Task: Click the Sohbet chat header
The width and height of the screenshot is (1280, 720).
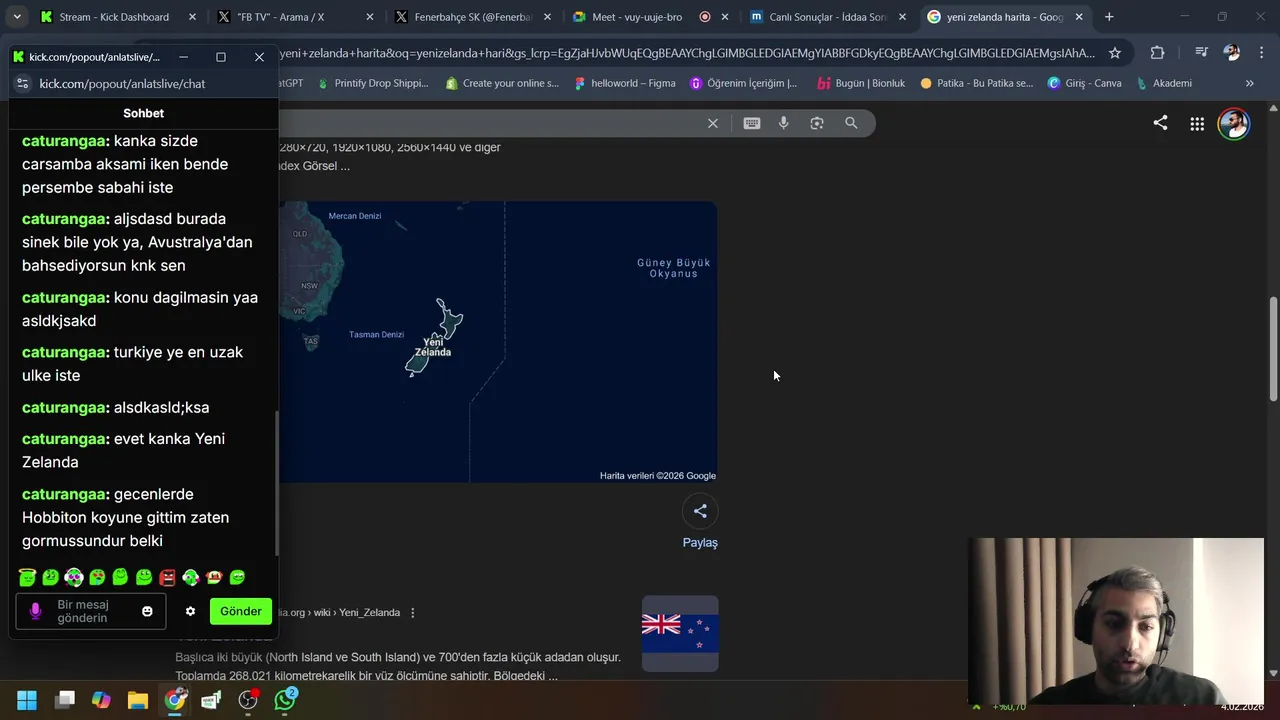Action: click(x=143, y=113)
